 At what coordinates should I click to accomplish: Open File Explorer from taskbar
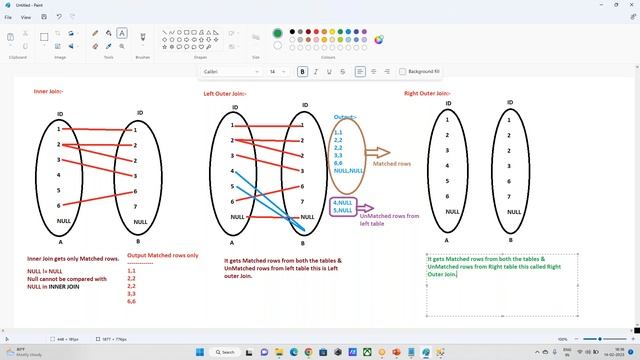279,352
